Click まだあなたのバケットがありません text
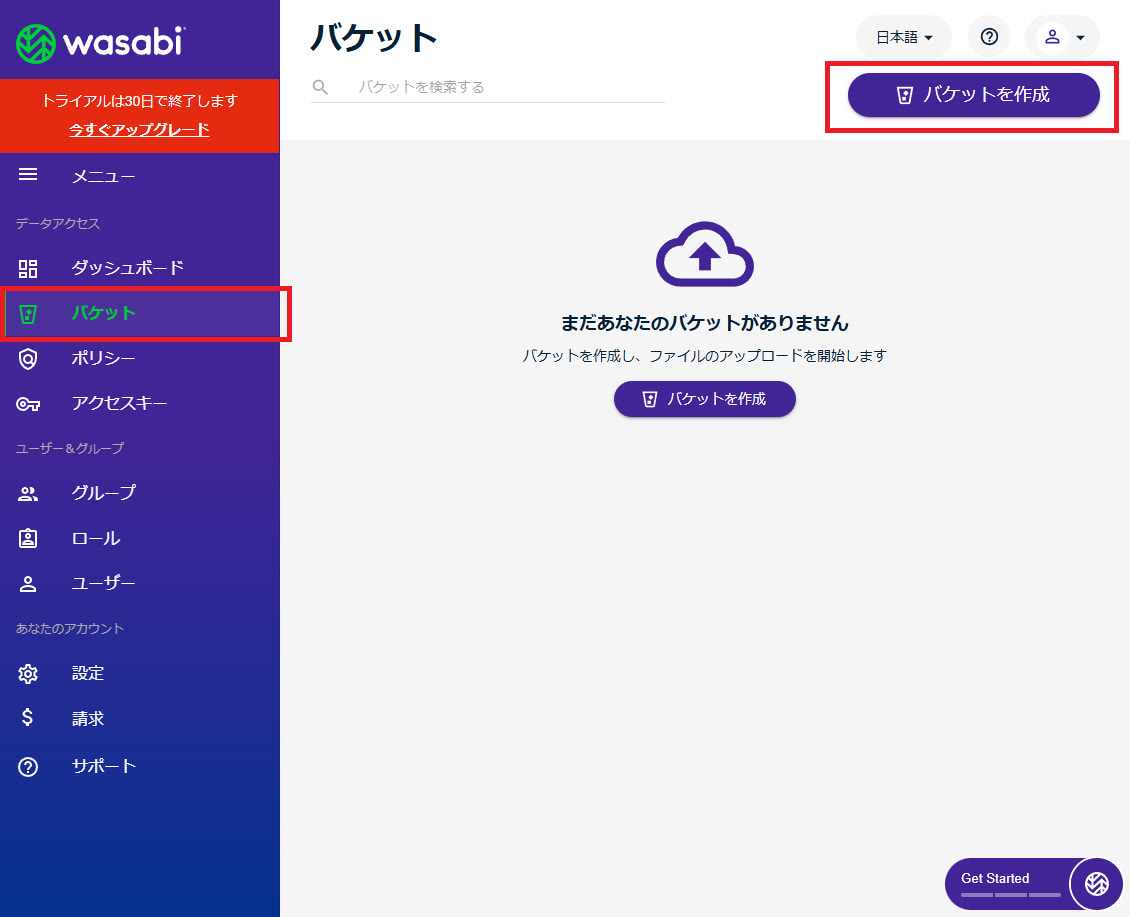The width and height of the screenshot is (1130, 917). [x=705, y=323]
